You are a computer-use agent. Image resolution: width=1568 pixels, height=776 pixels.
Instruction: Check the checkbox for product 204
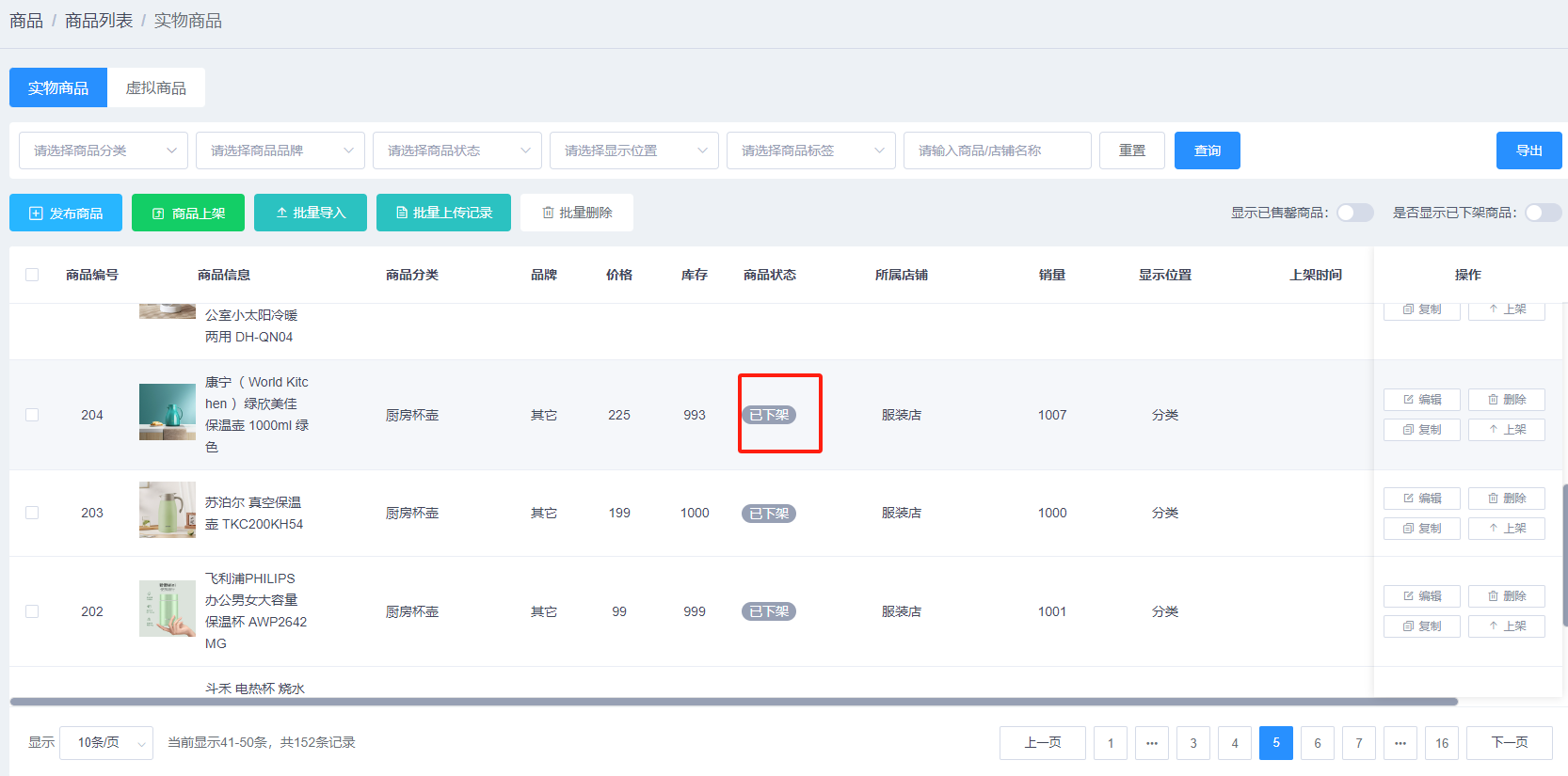(32, 415)
